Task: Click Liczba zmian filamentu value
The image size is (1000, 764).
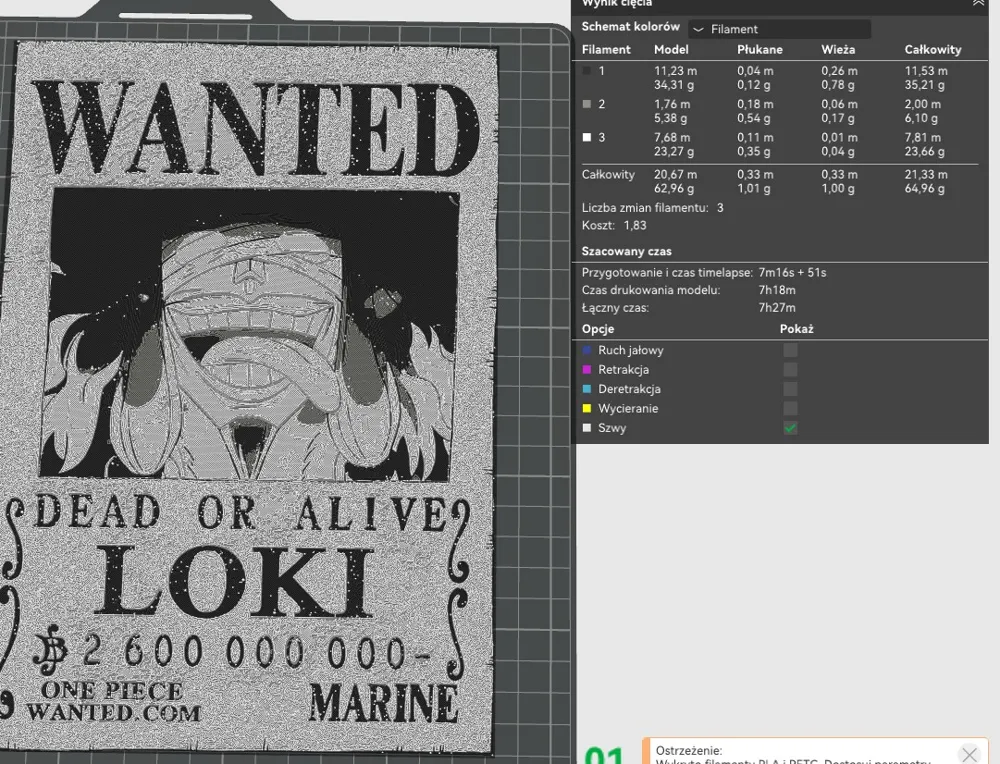Action: (x=720, y=208)
